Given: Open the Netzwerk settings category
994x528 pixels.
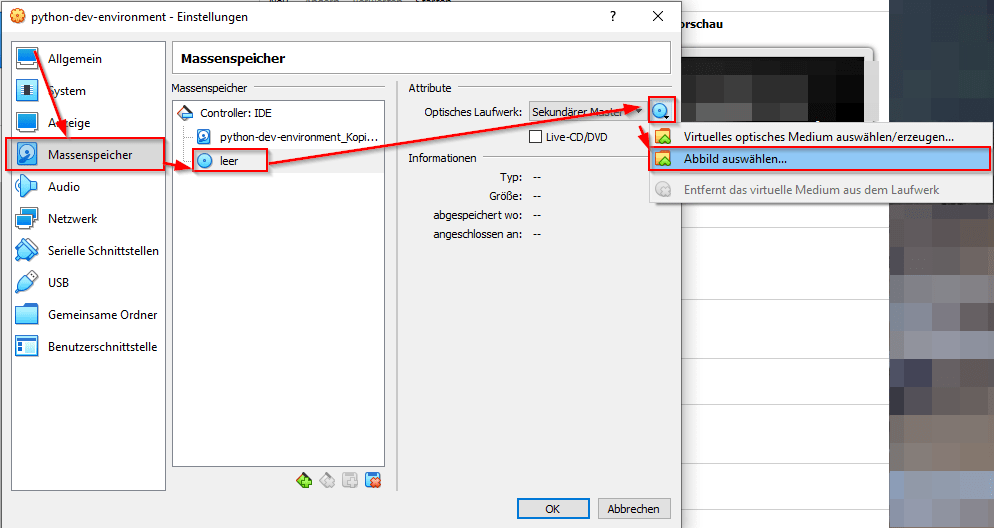Looking at the screenshot, I should point(89,219).
